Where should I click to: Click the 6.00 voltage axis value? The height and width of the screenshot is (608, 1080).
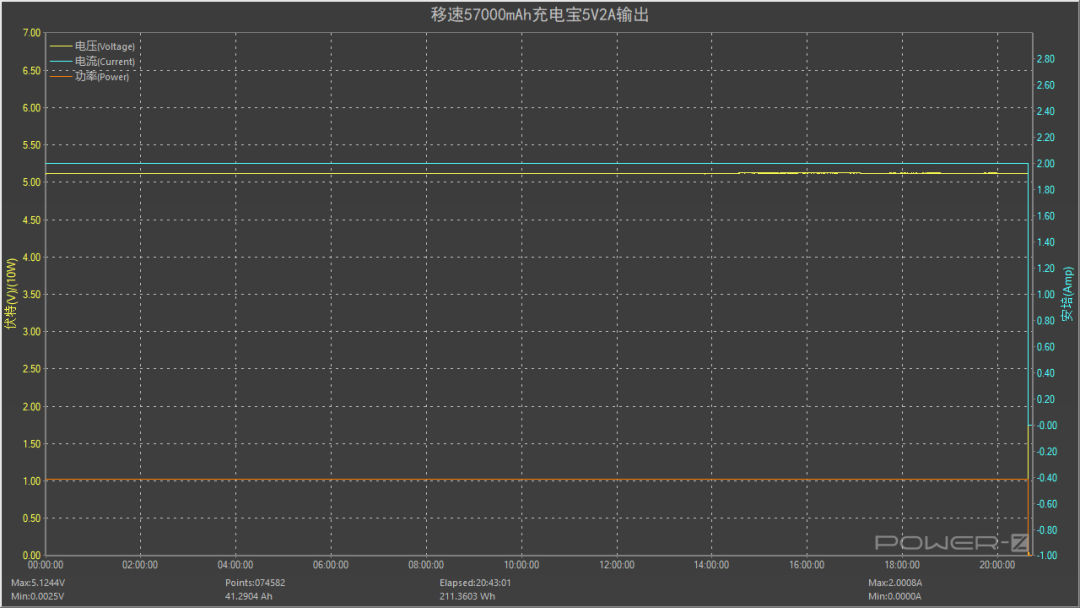point(32,107)
